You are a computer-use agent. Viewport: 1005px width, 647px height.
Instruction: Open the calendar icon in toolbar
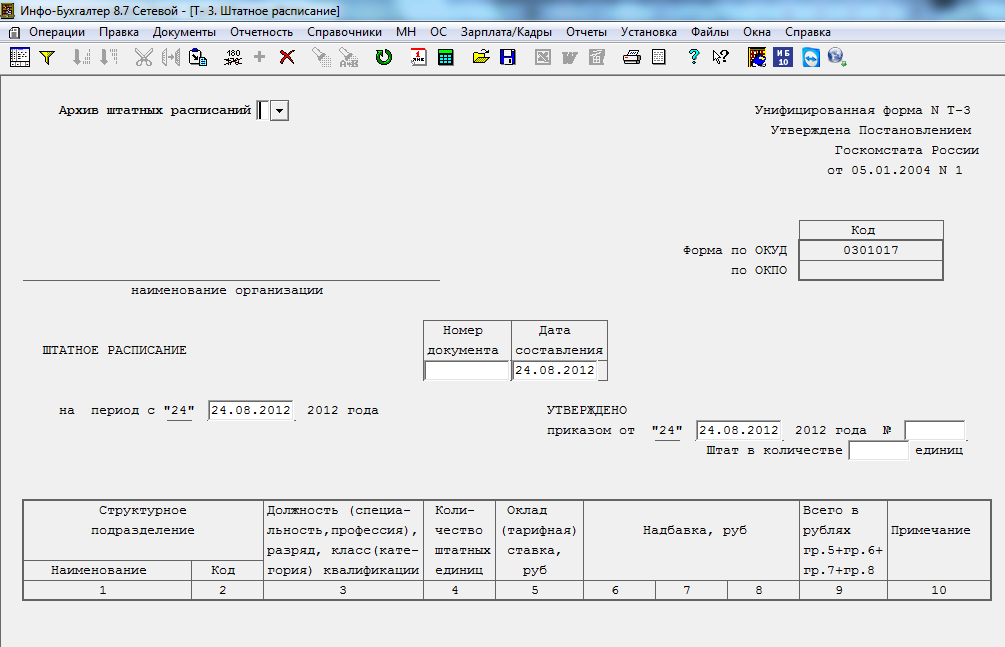click(x=419, y=58)
